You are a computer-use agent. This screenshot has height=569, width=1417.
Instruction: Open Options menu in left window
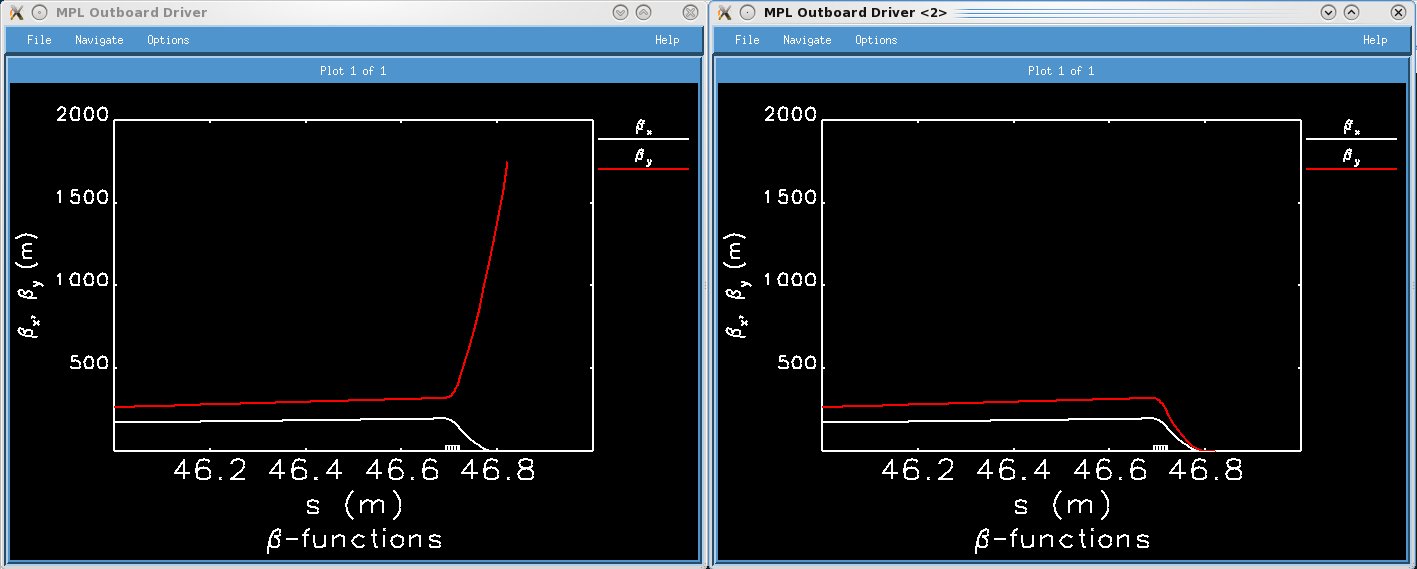[x=168, y=40]
